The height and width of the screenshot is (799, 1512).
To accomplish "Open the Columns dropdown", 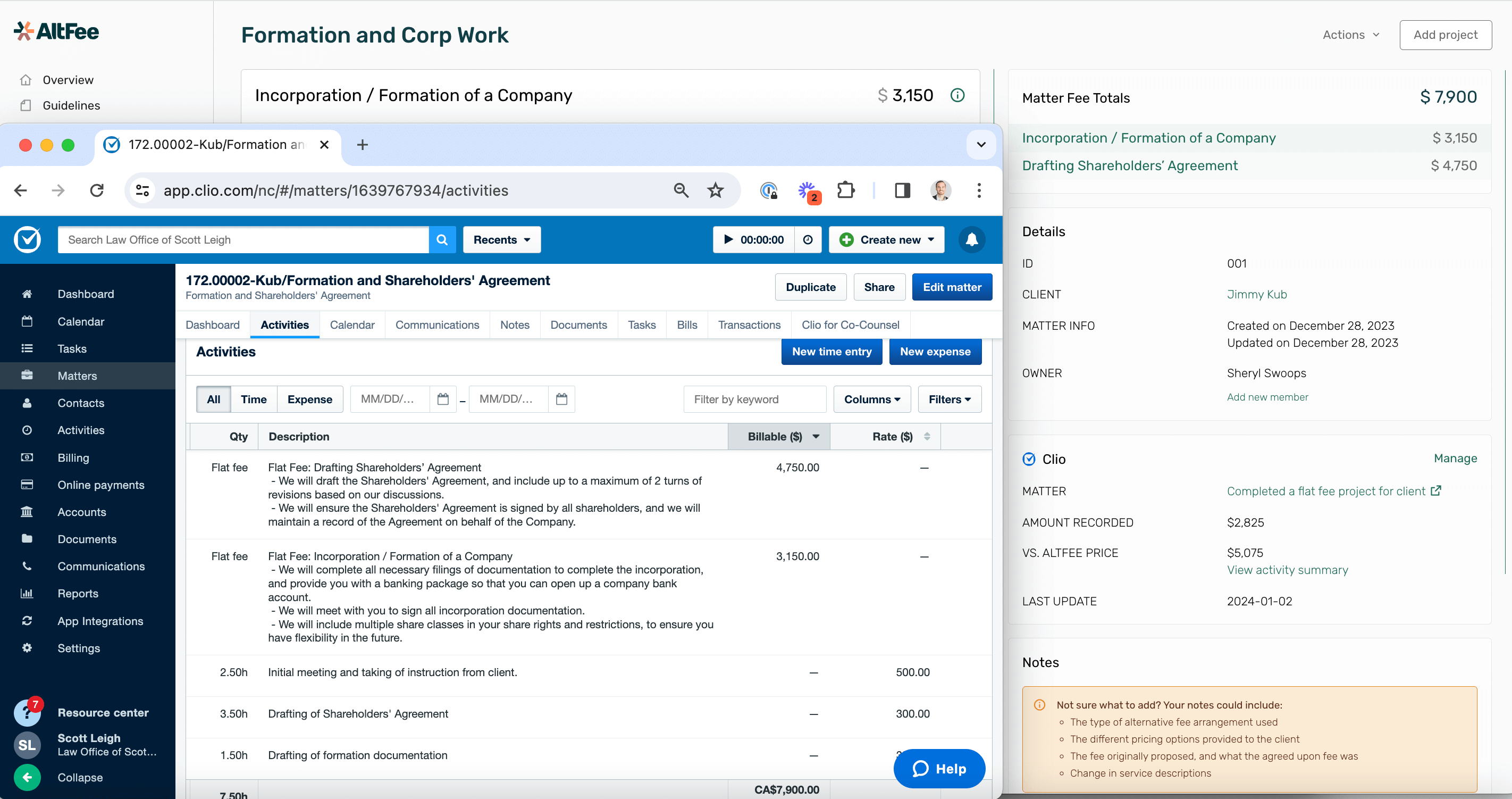I will (x=872, y=399).
